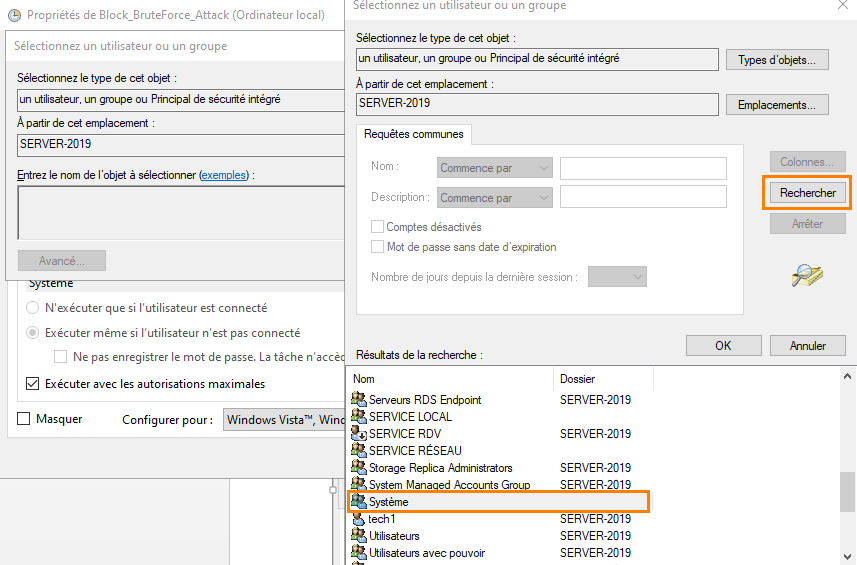Click the Utilisateurs avec pouvoir group icon
Viewport: 857px width, 565px height.
tap(360, 553)
